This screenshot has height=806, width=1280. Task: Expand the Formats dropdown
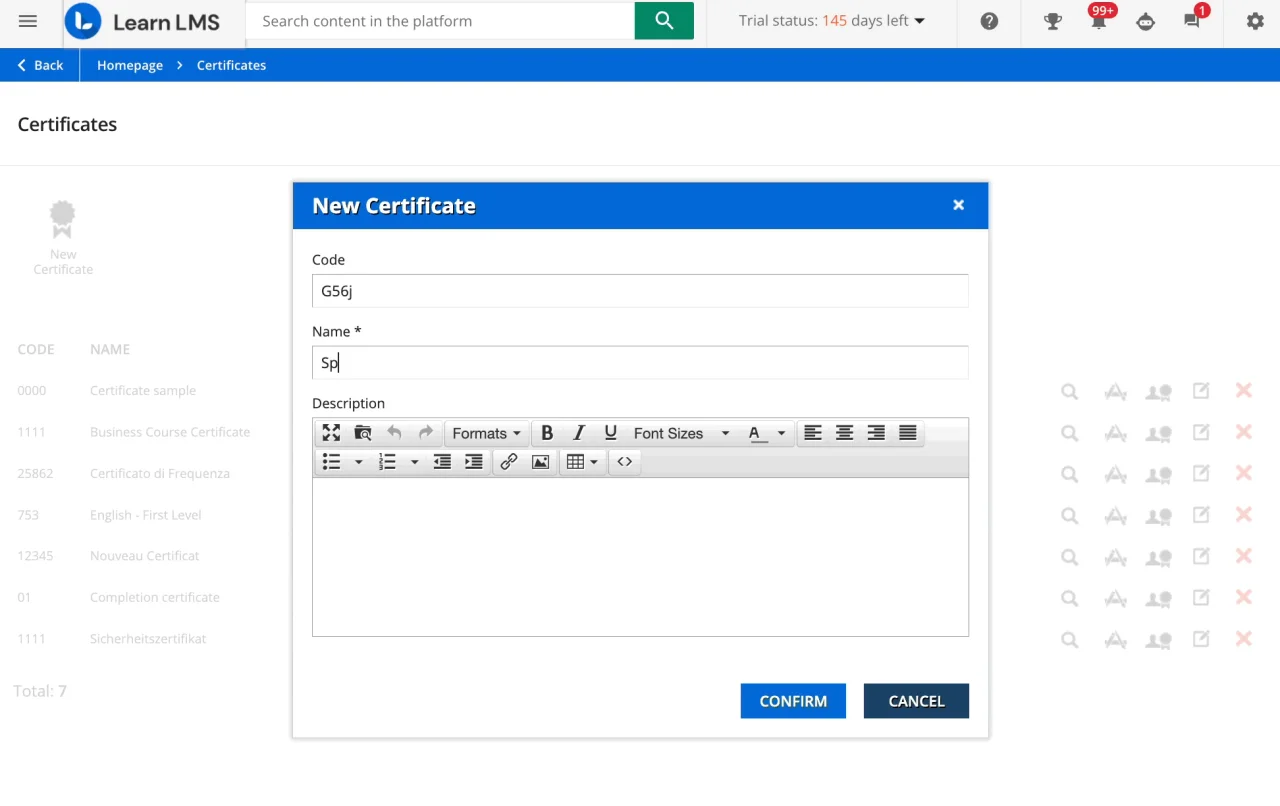click(x=486, y=433)
